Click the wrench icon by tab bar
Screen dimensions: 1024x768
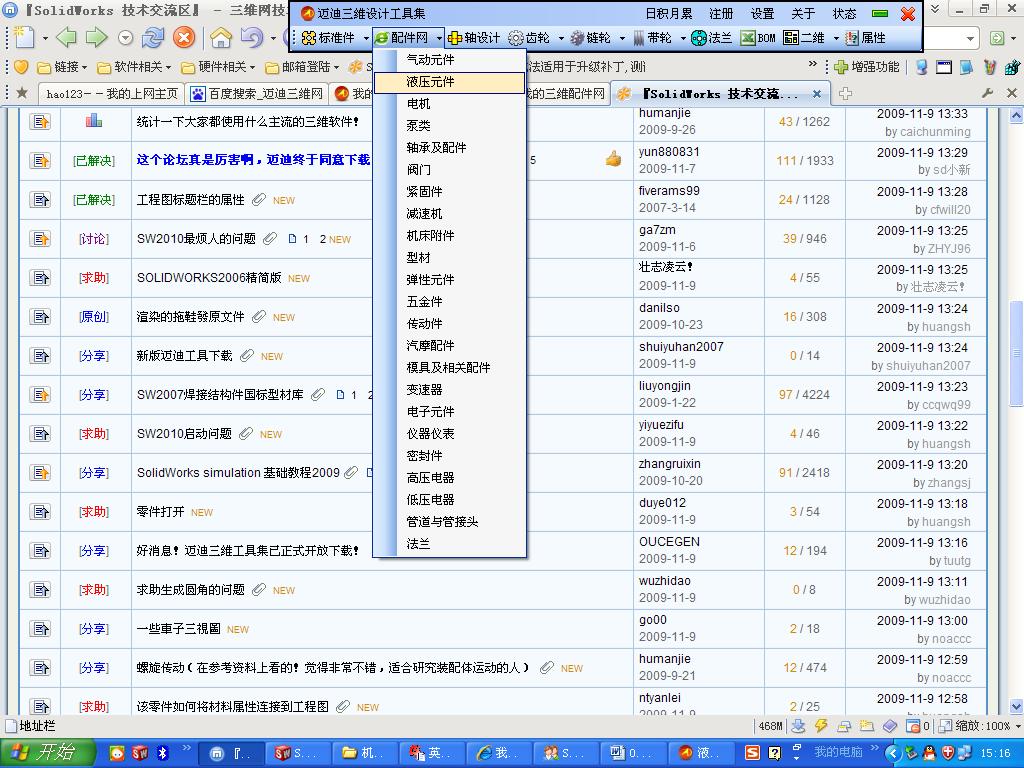click(x=987, y=93)
